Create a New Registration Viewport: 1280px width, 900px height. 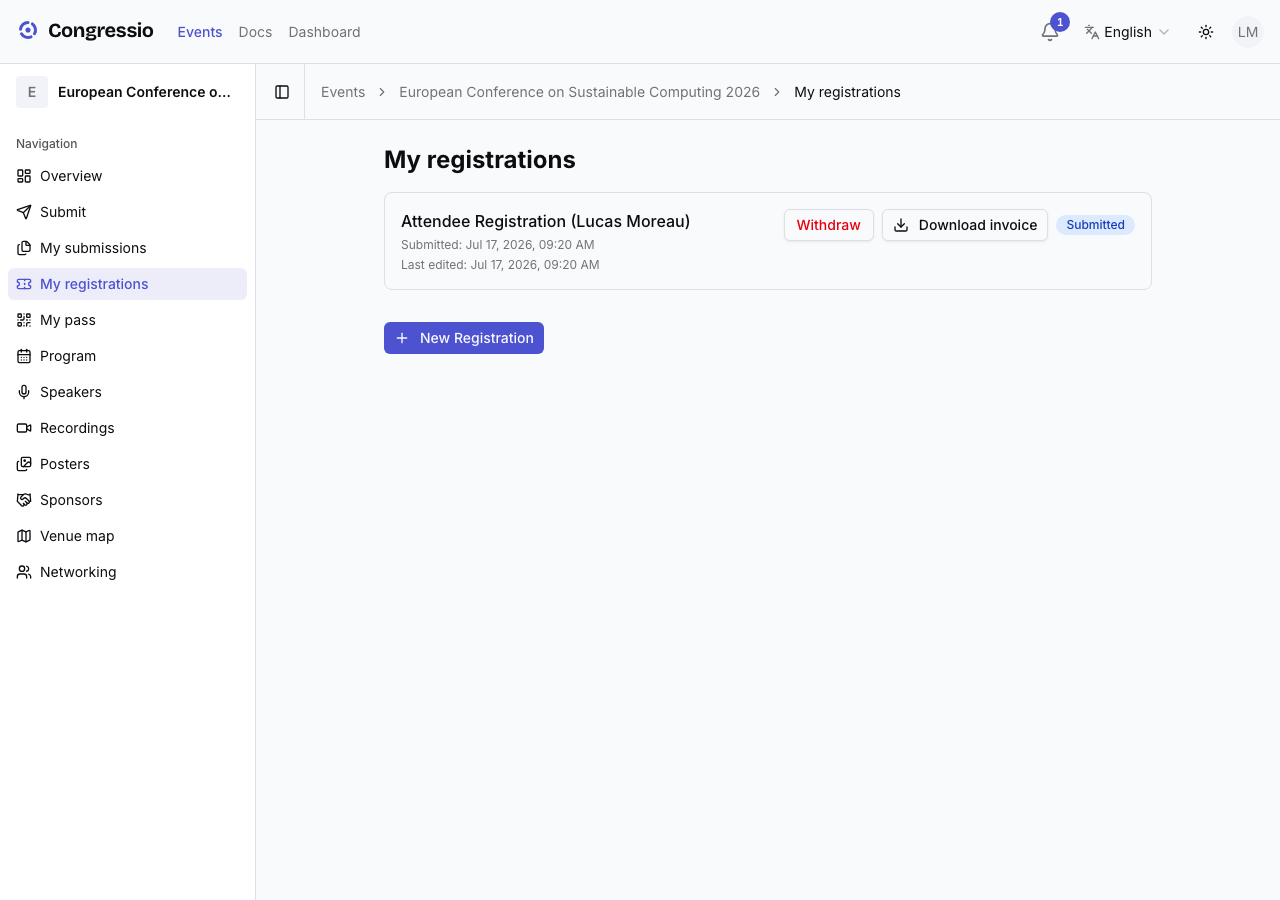pyautogui.click(x=464, y=338)
